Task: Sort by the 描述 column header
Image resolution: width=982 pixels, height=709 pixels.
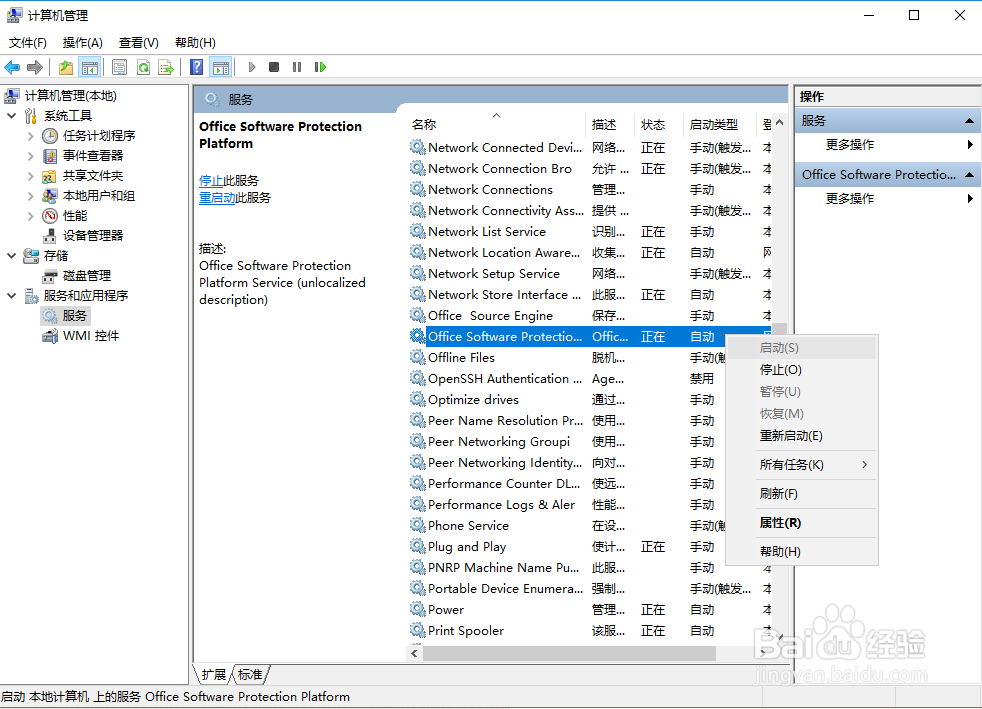Action: [610, 125]
